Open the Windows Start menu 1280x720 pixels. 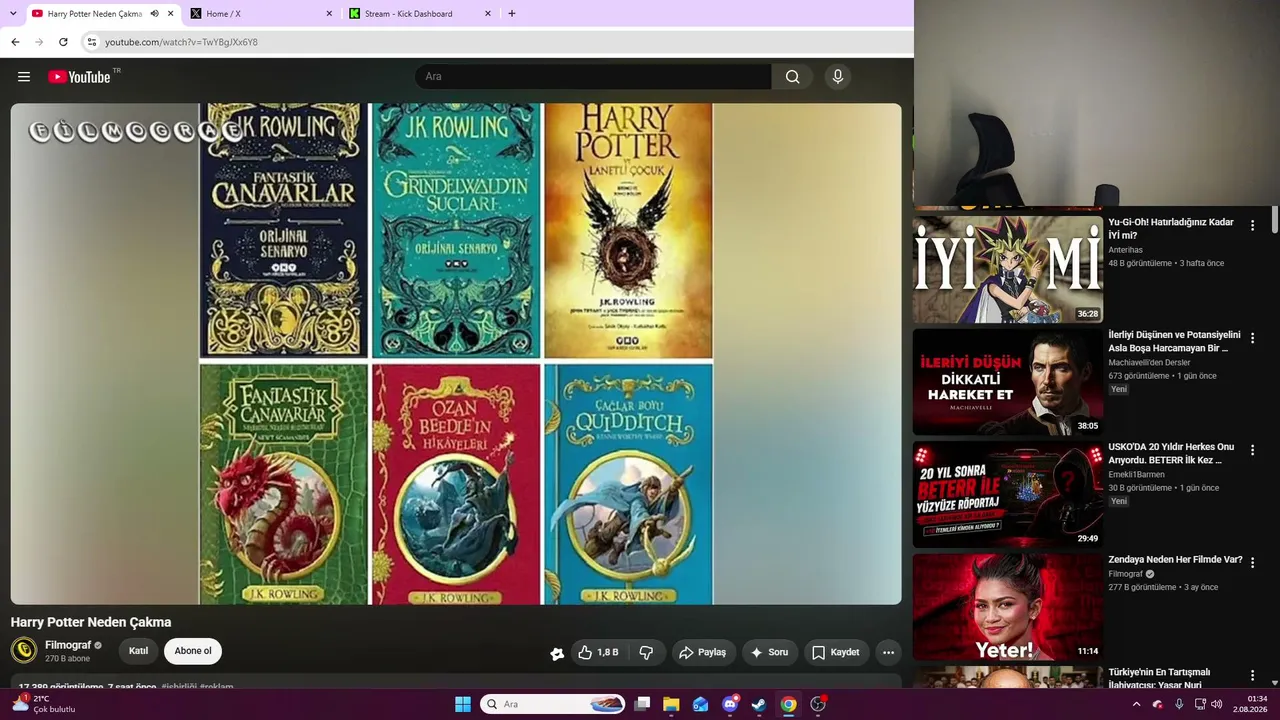point(463,704)
